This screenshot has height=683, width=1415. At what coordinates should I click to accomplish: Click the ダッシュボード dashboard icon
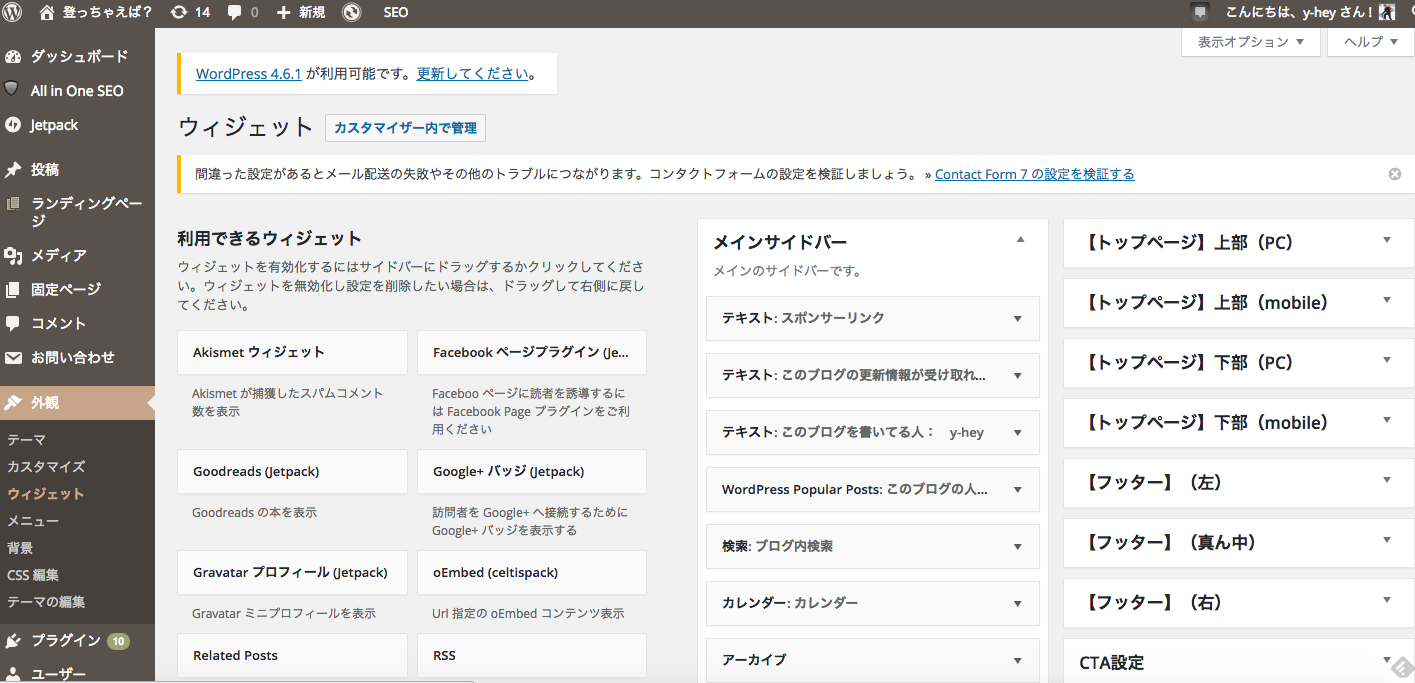click(x=13, y=56)
